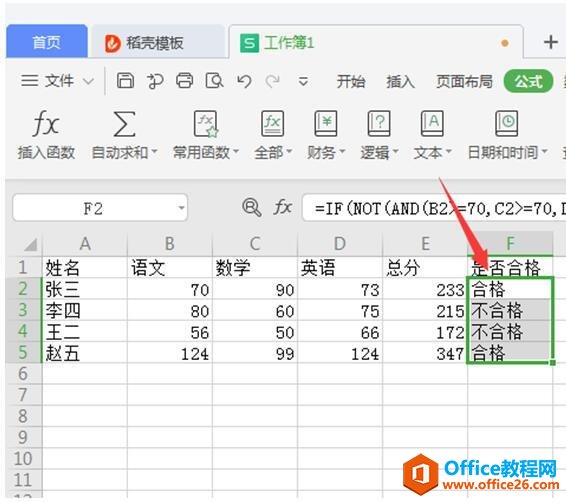Click cell with value 172
This screenshot has width=566, height=502.
[x=425, y=331]
